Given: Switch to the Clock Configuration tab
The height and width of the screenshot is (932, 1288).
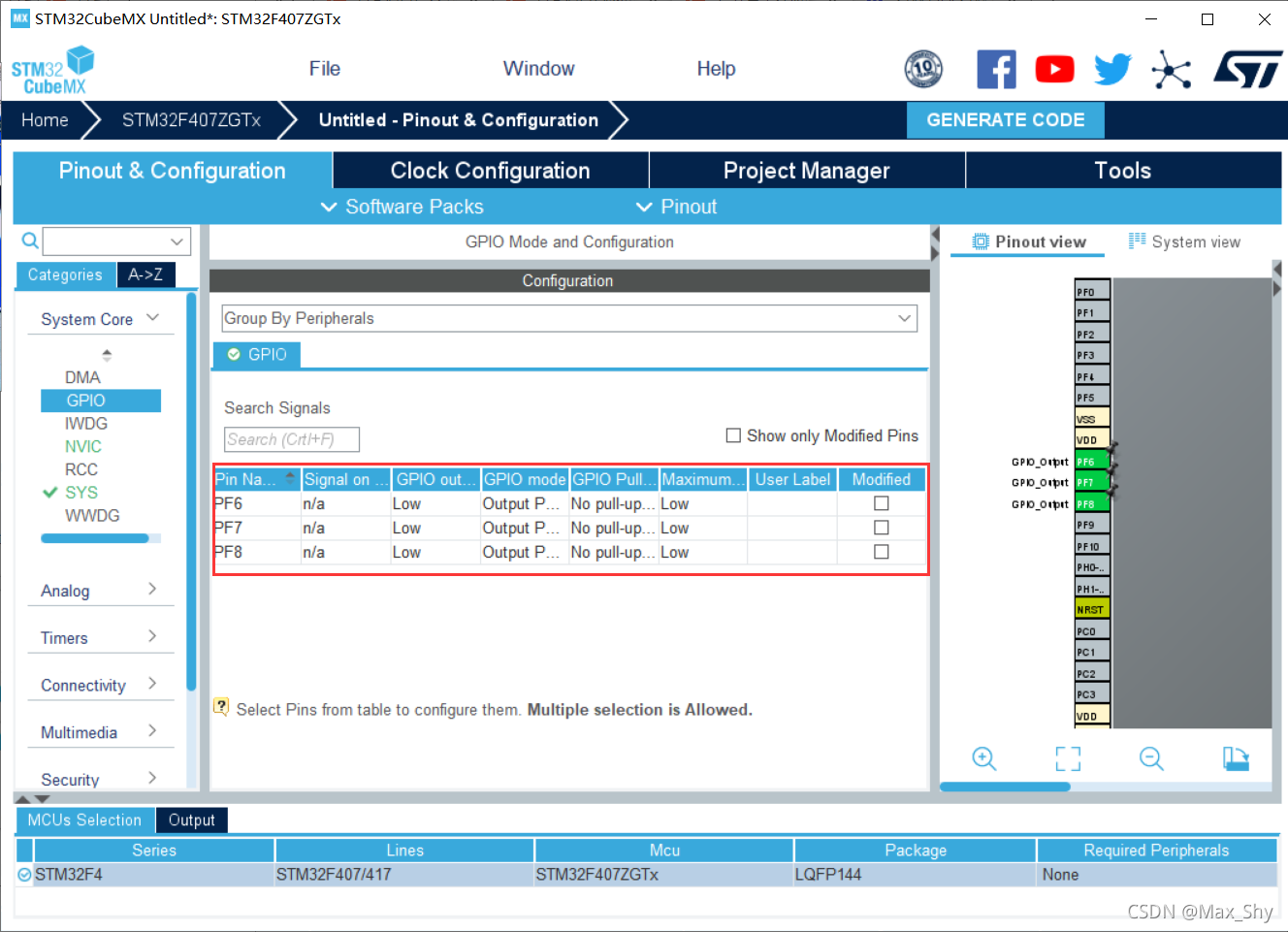Looking at the screenshot, I should [491, 171].
